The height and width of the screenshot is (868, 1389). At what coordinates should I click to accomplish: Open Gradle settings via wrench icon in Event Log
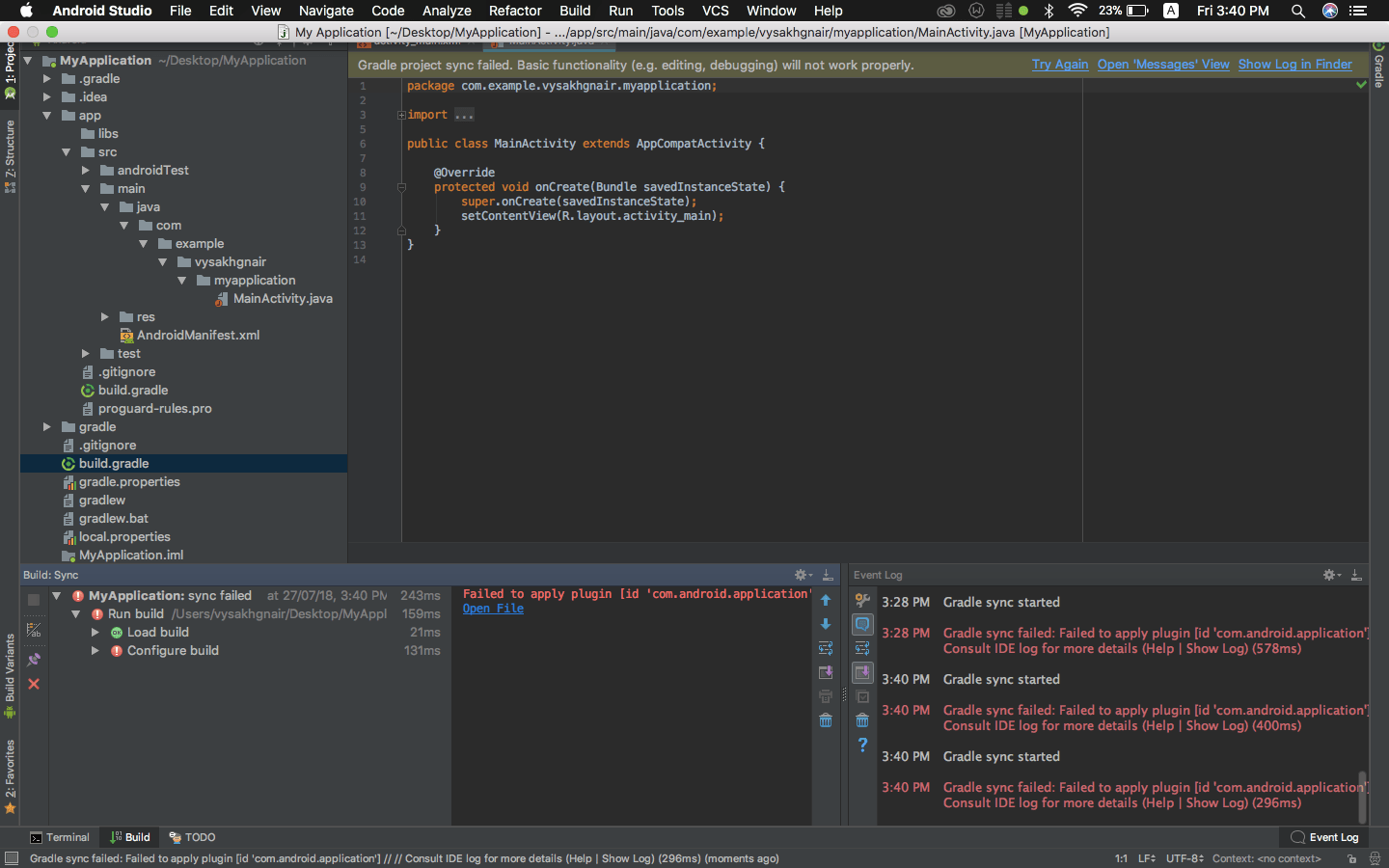(x=862, y=600)
